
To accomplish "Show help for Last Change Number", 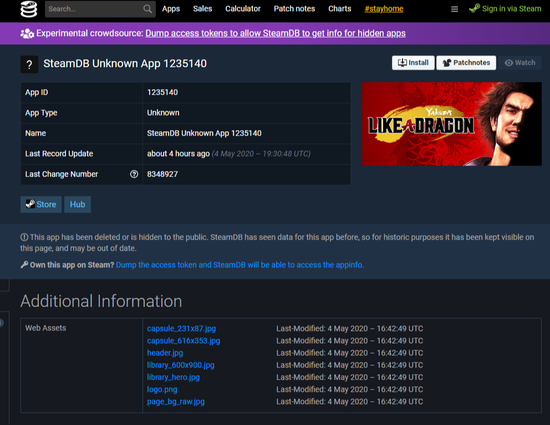I will 134,174.
